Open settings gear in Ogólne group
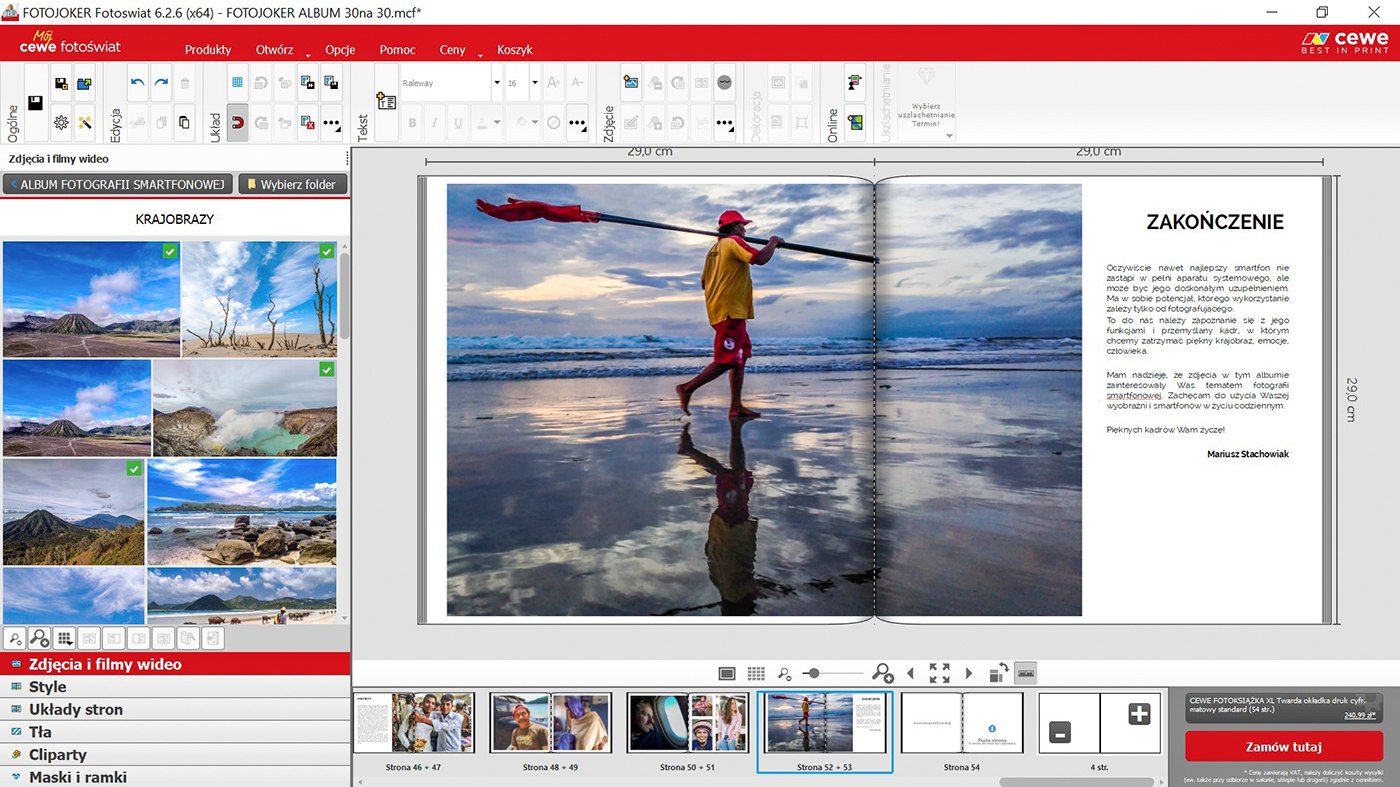 click(61, 122)
